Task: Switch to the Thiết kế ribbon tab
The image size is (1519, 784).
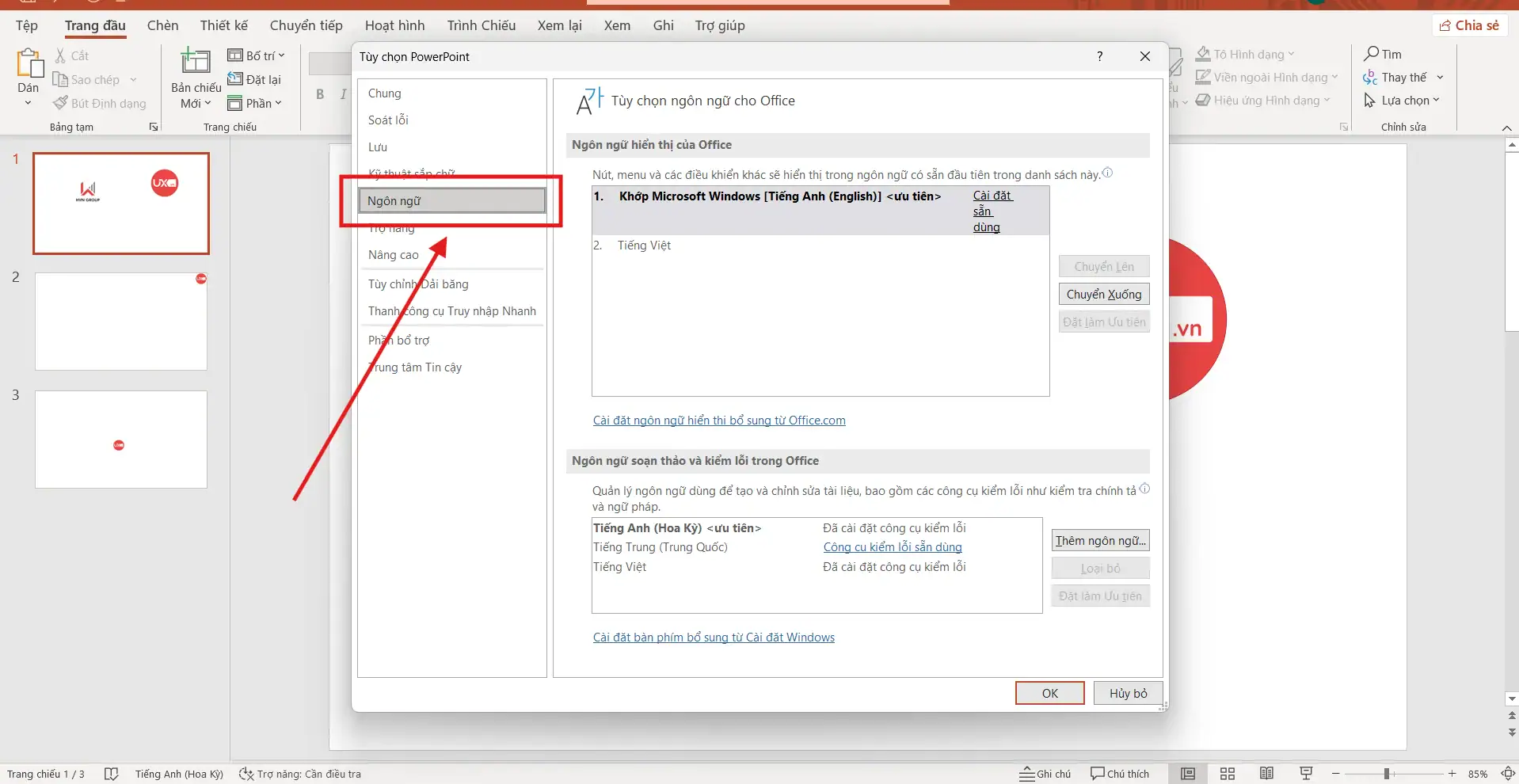Action: 223,25
